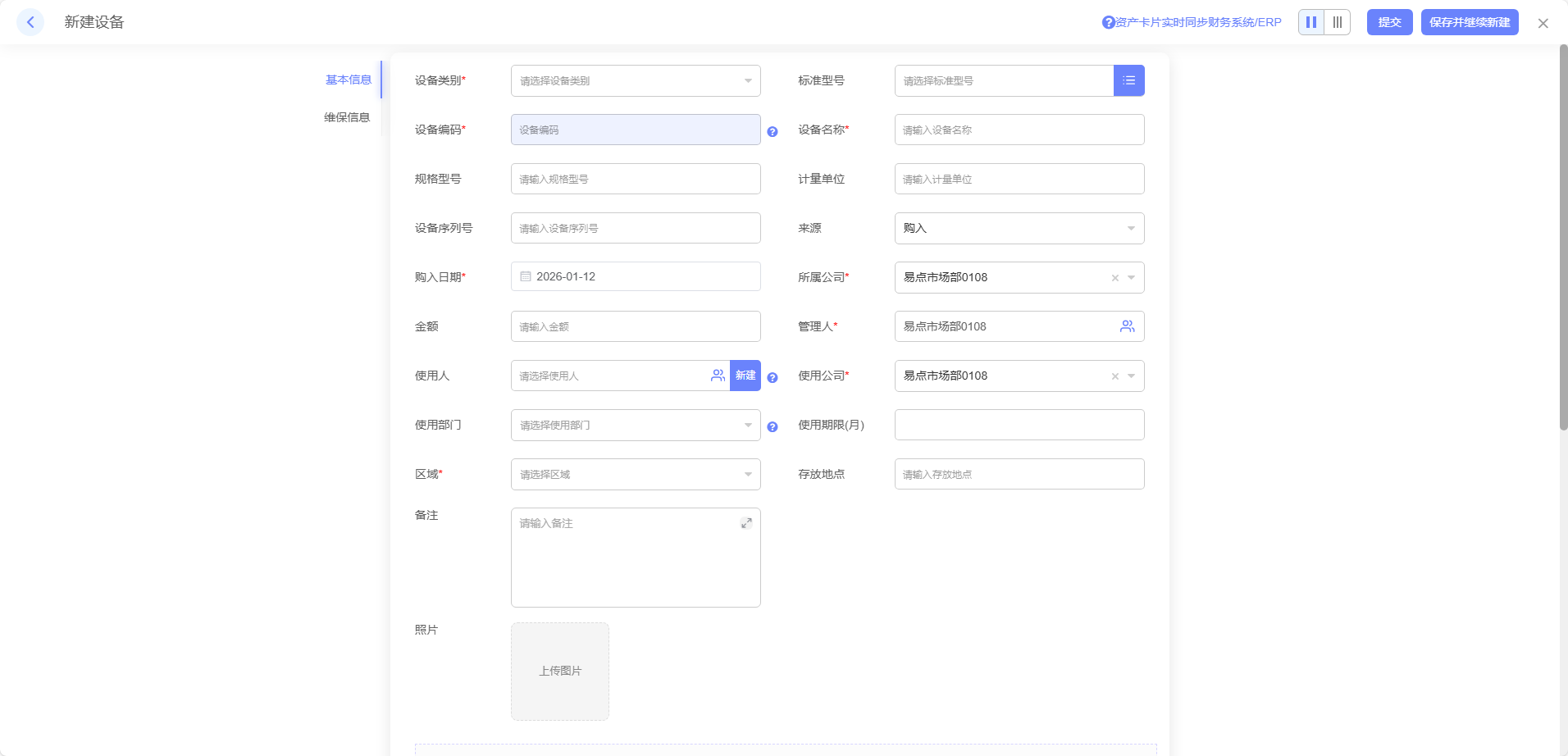1568x756 pixels.
Task: Click the help icon beside 设备编码 field
Action: point(772,131)
